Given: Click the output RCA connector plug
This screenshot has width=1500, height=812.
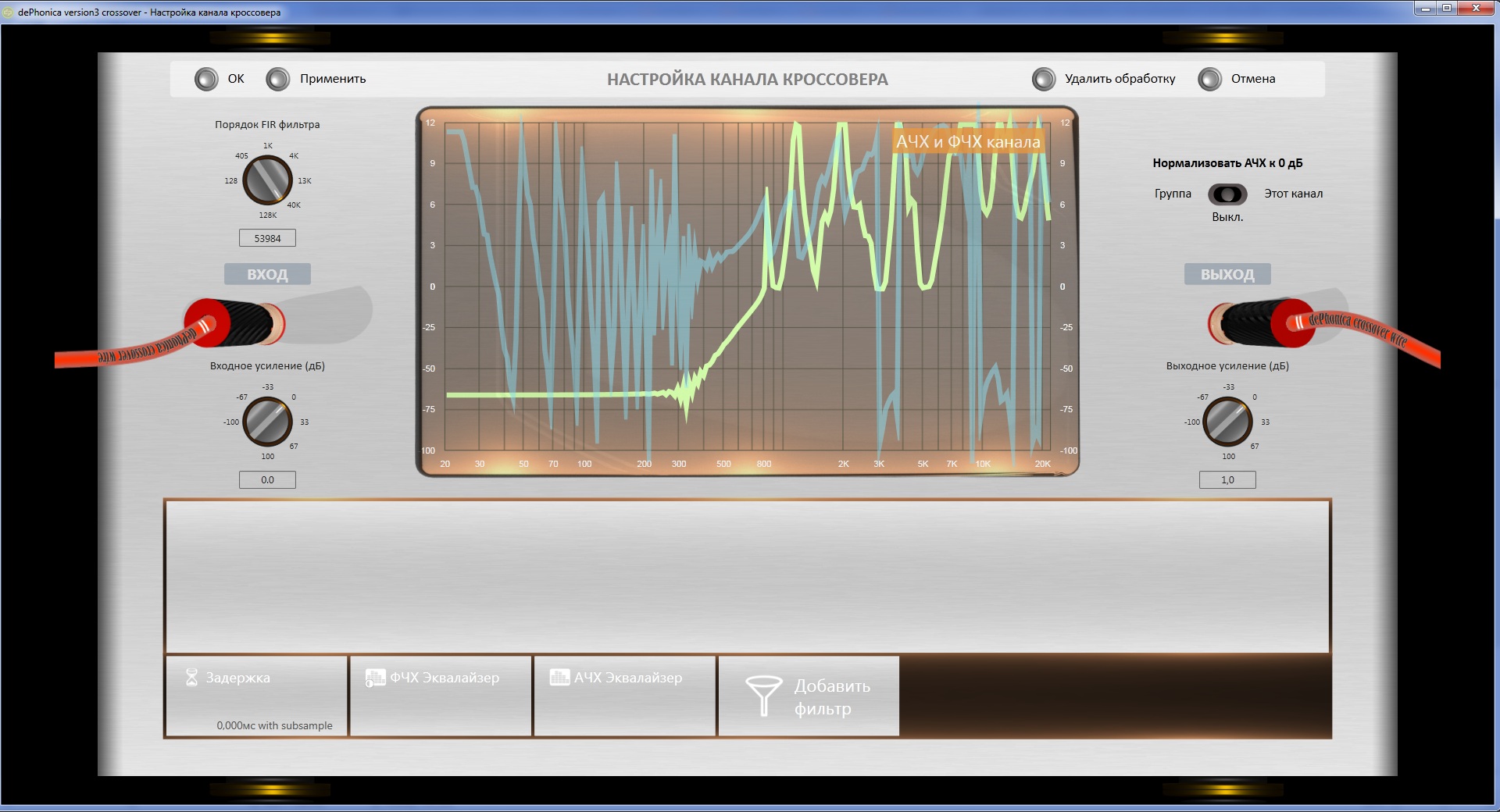Looking at the screenshot, I should 1262,322.
